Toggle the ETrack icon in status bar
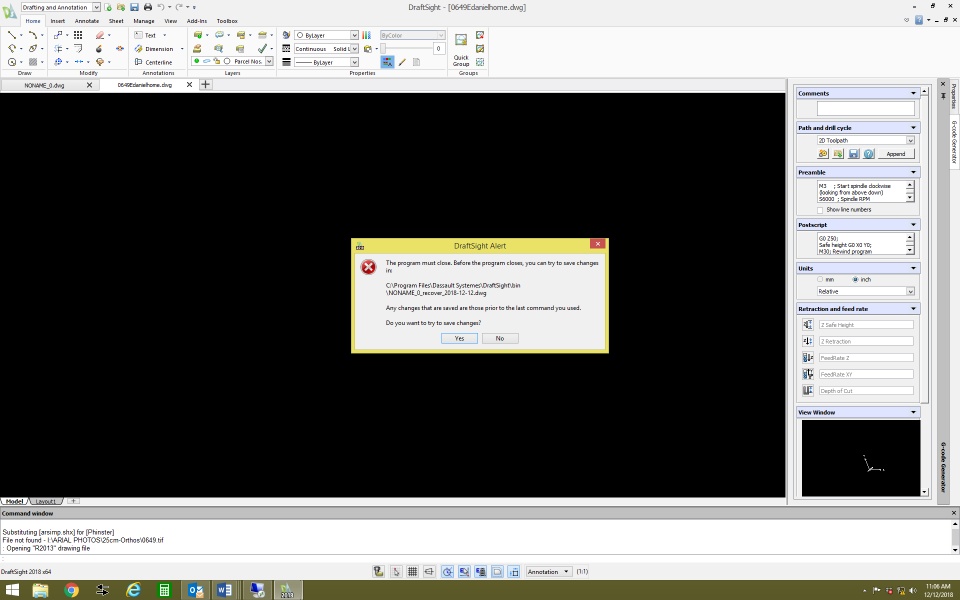 481,571
